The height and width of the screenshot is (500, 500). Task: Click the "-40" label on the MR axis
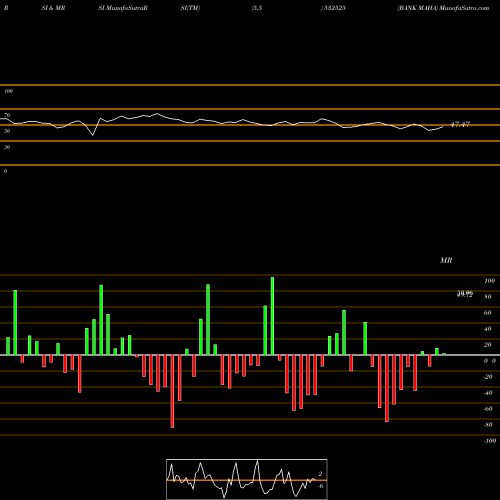[488, 393]
